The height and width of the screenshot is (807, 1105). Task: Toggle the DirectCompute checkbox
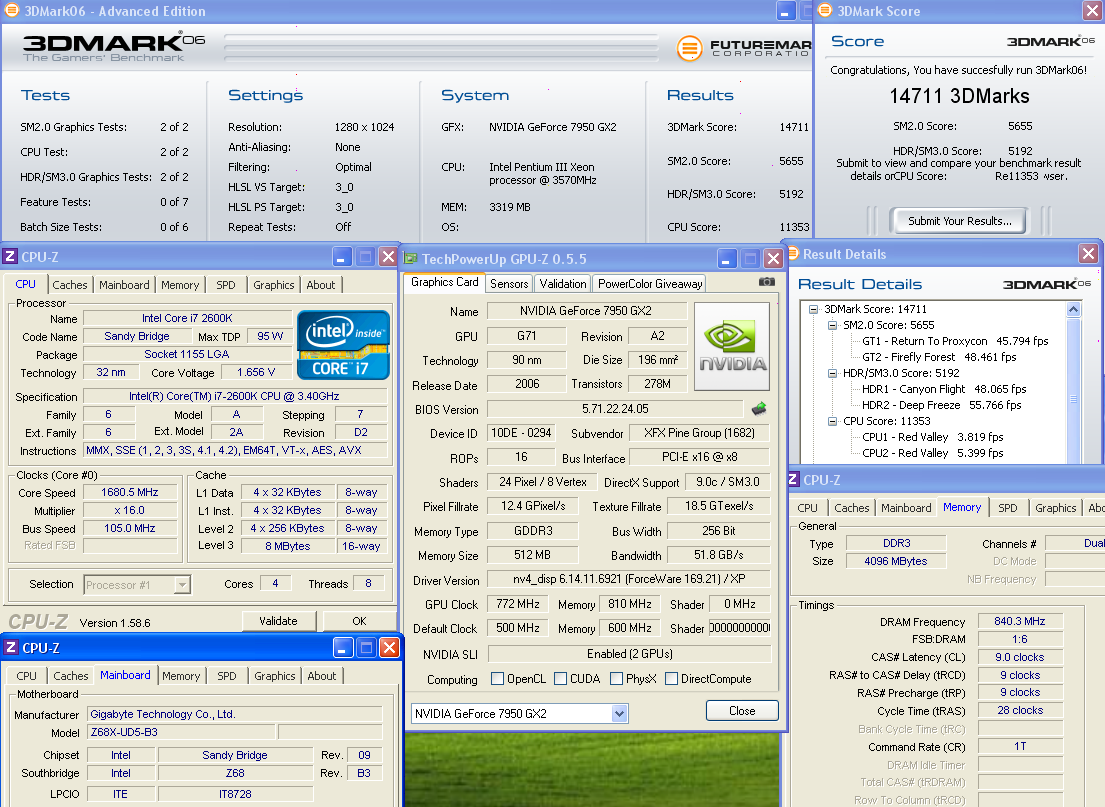(x=672, y=679)
